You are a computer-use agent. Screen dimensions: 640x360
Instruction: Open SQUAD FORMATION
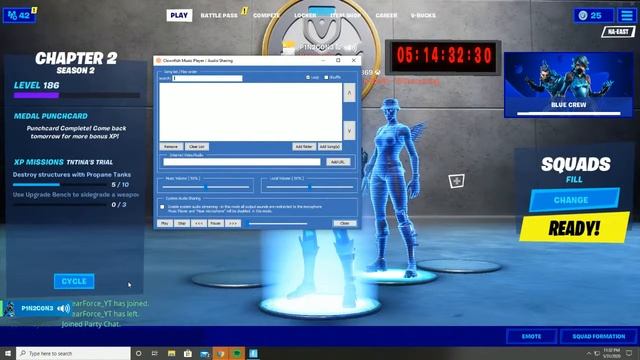tap(598, 336)
